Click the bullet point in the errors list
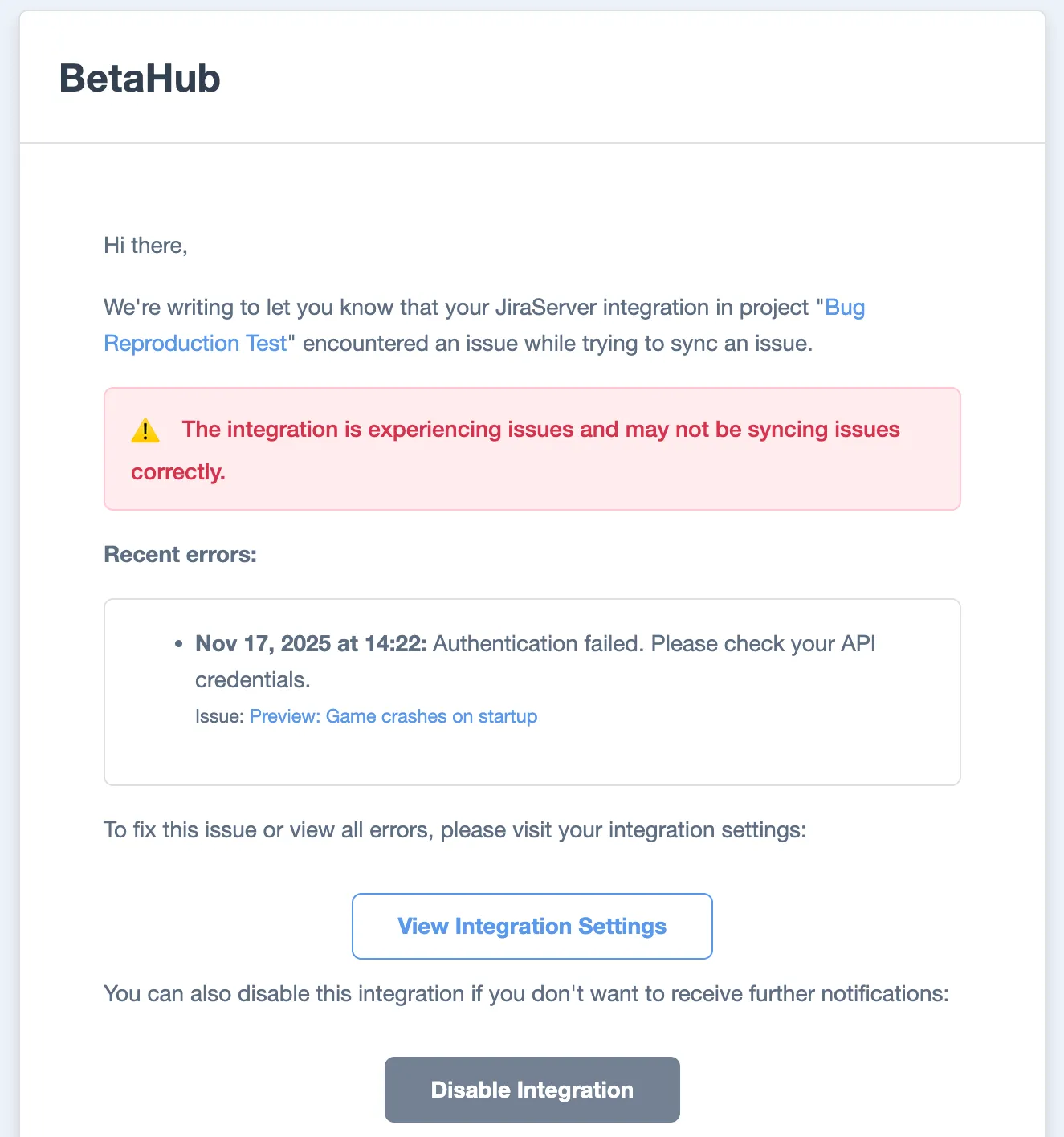 178,644
